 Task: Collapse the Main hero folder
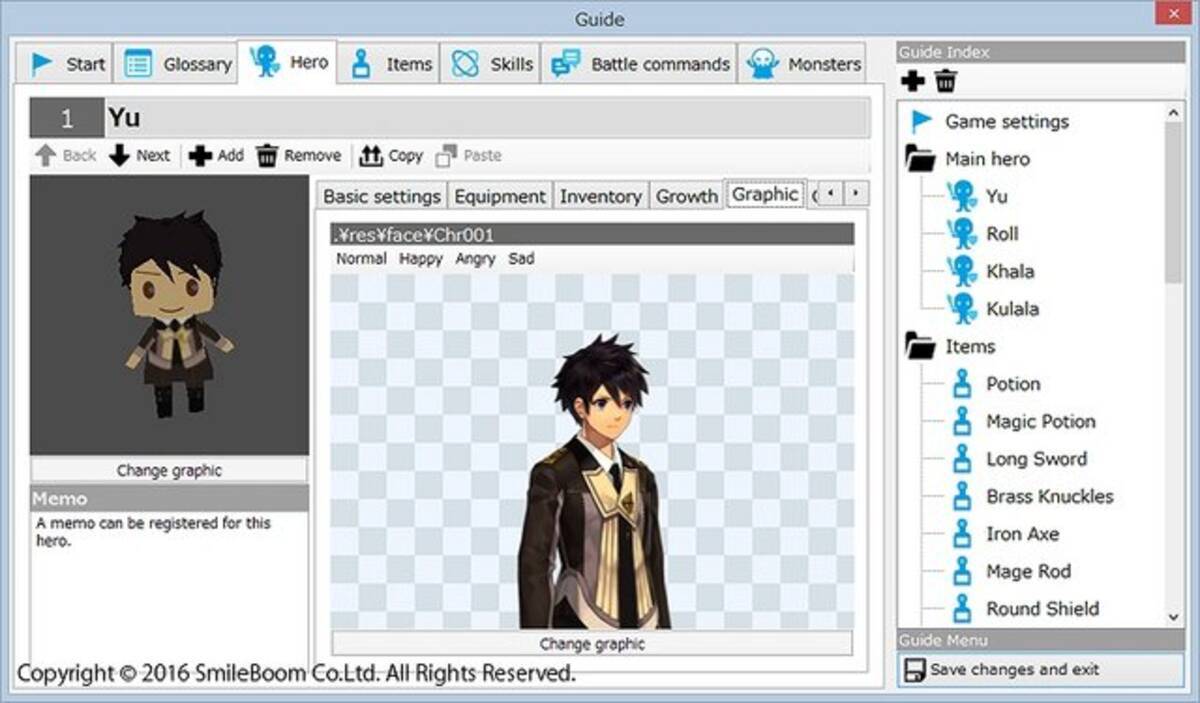(x=920, y=159)
